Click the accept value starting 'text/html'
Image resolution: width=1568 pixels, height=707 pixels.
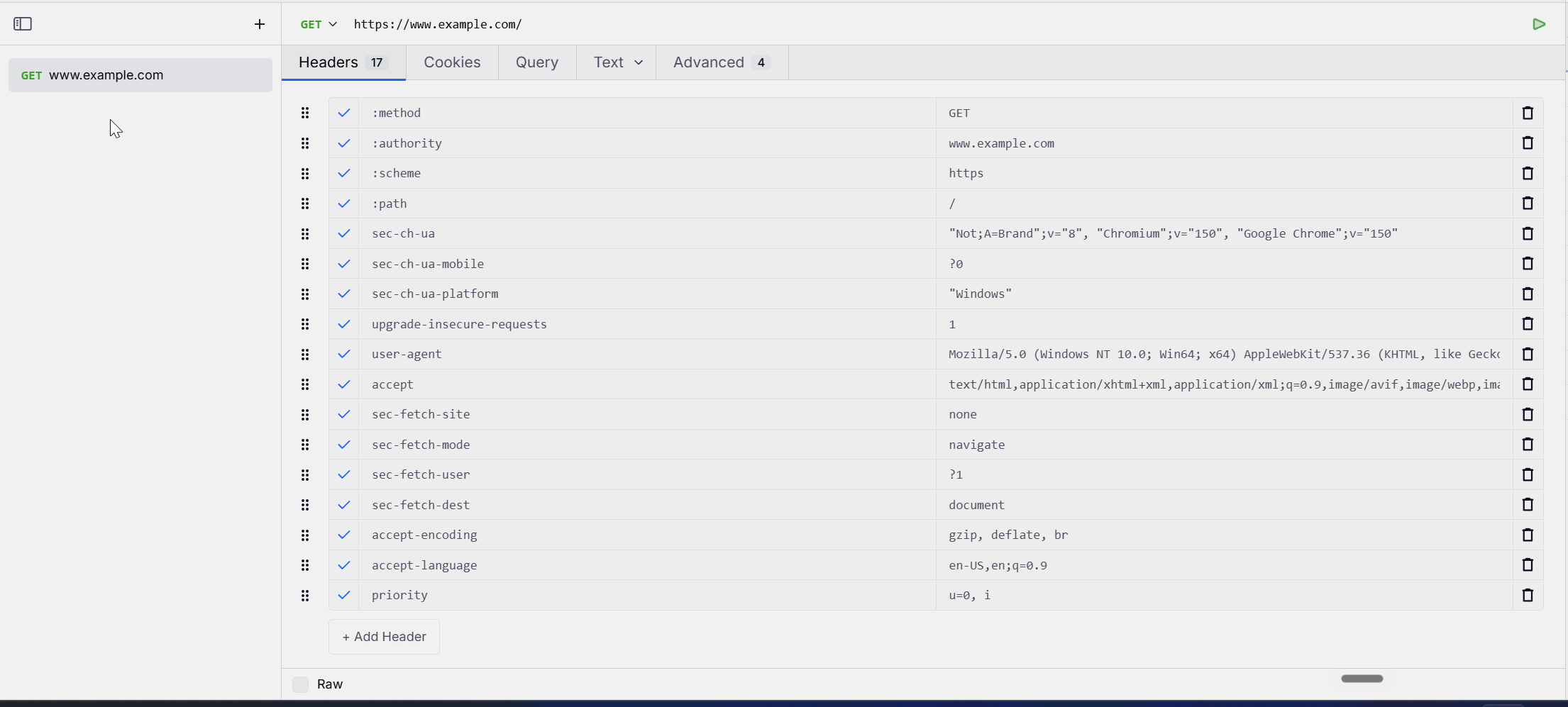tap(1224, 384)
